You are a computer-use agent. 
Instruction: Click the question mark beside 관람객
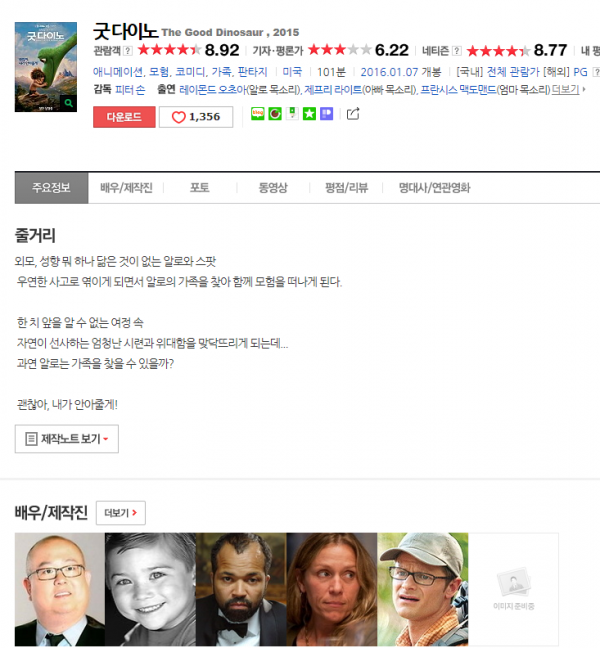coord(128,51)
